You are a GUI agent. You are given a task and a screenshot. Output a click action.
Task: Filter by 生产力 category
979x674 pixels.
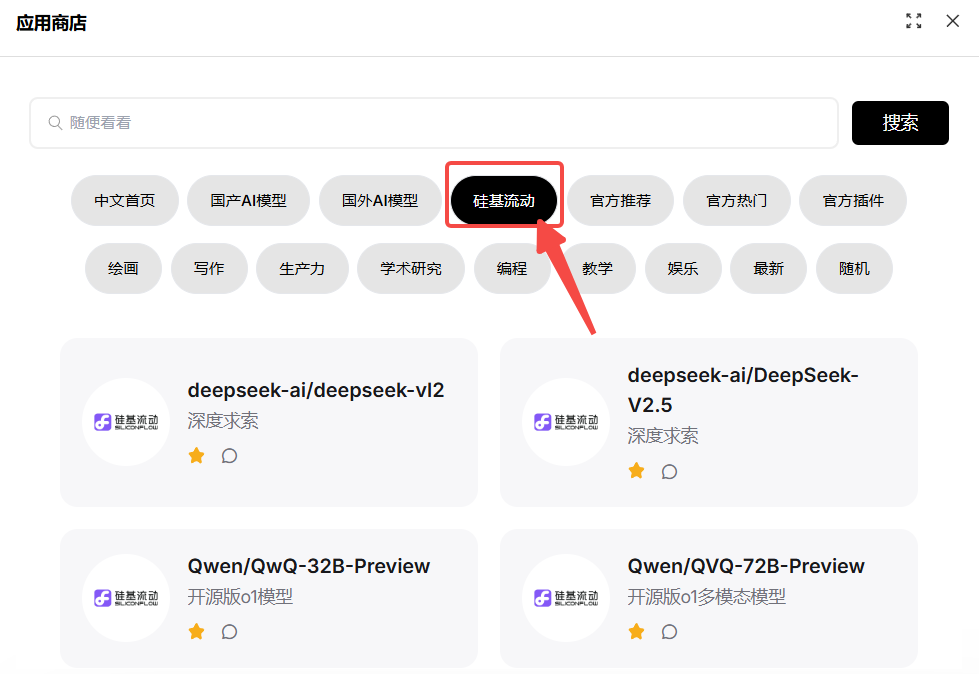tap(302, 268)
